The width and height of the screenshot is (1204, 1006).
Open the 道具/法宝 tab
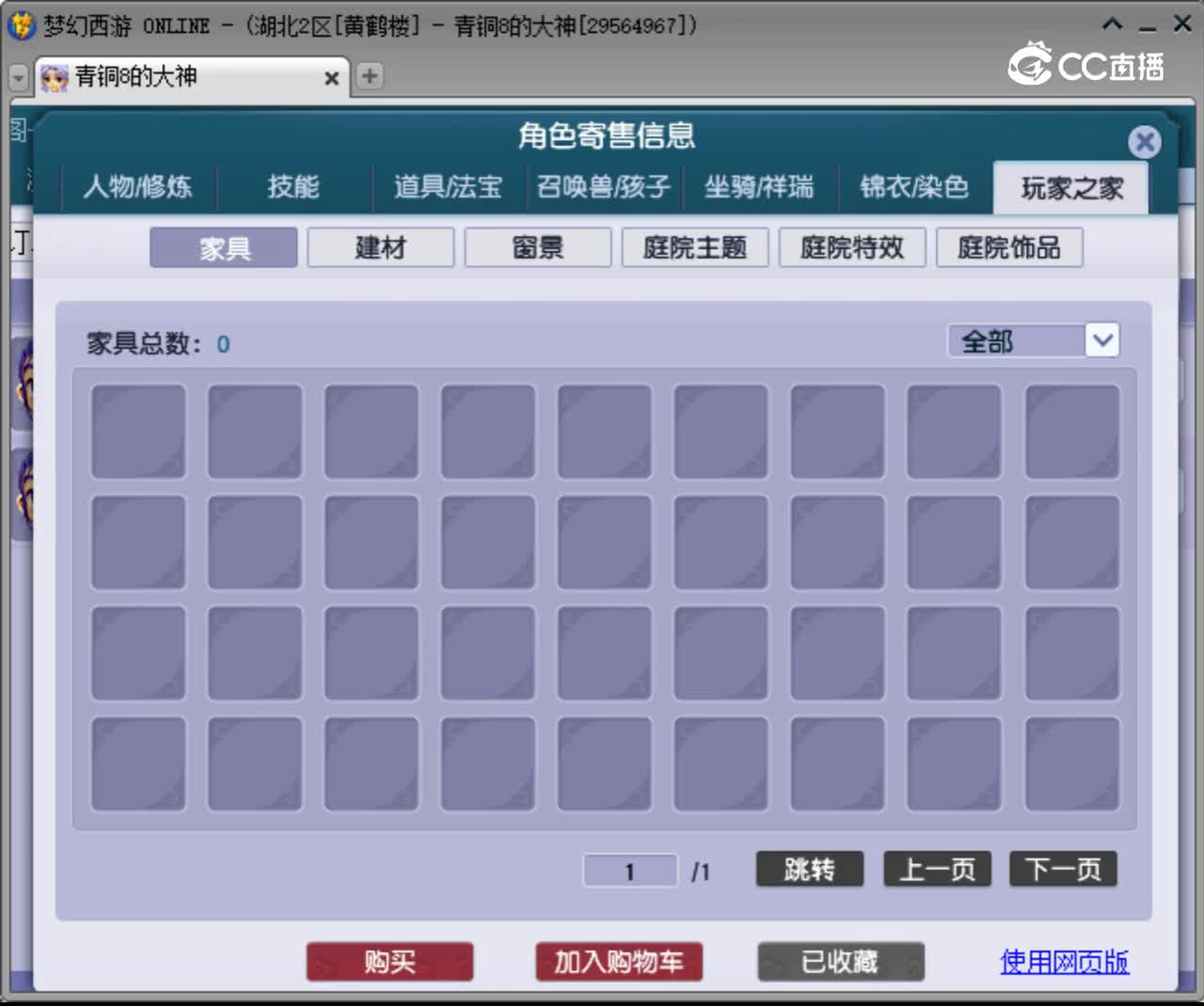tap(448, 186)
